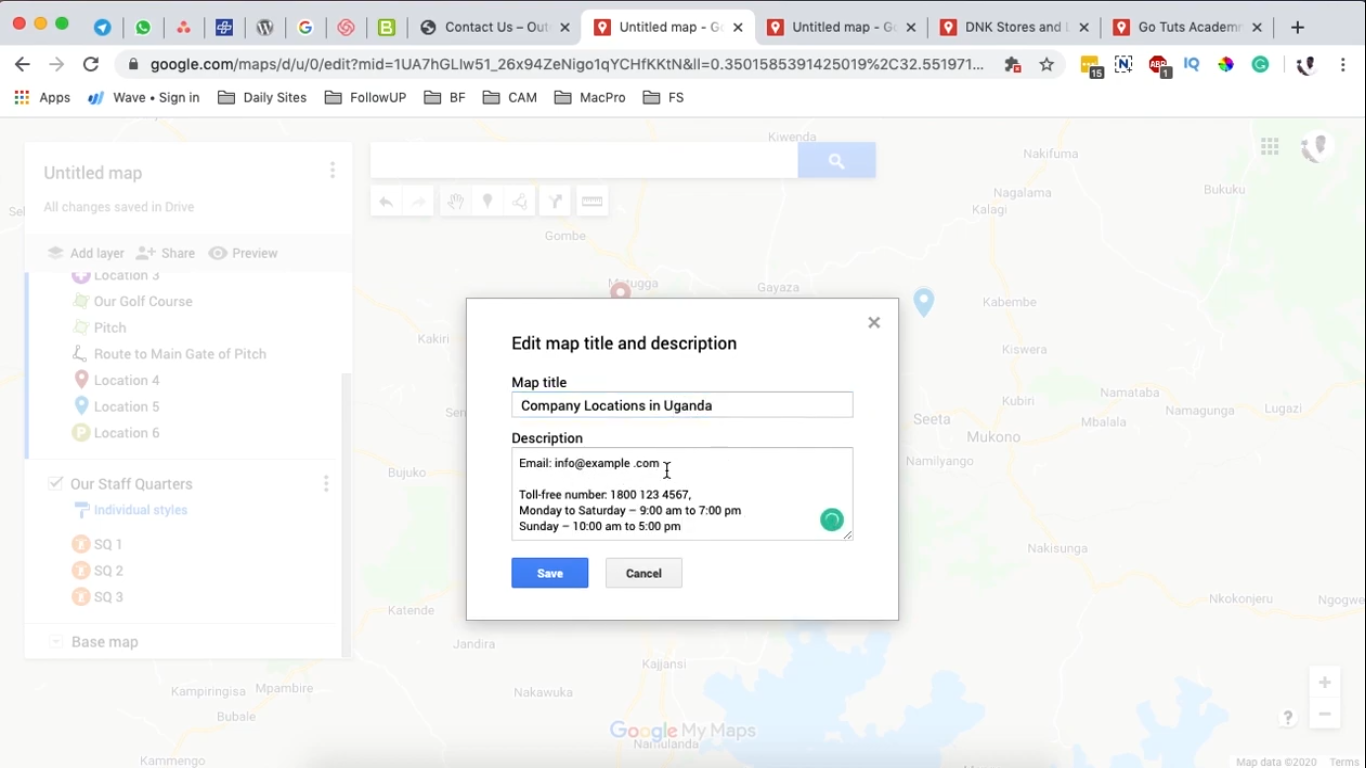Click the Map title input field
The width and height of the screenshot is (1366, 768).
[682, 405]
